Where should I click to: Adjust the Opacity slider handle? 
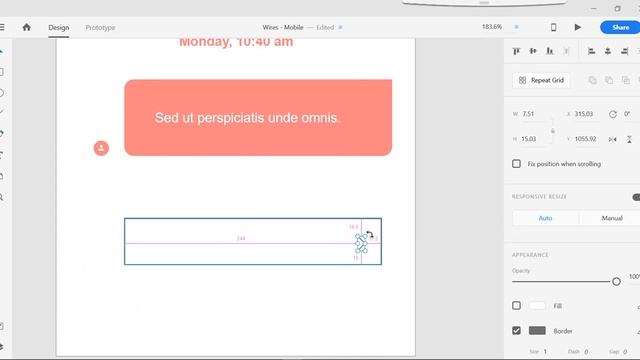[x=616, y=281]
